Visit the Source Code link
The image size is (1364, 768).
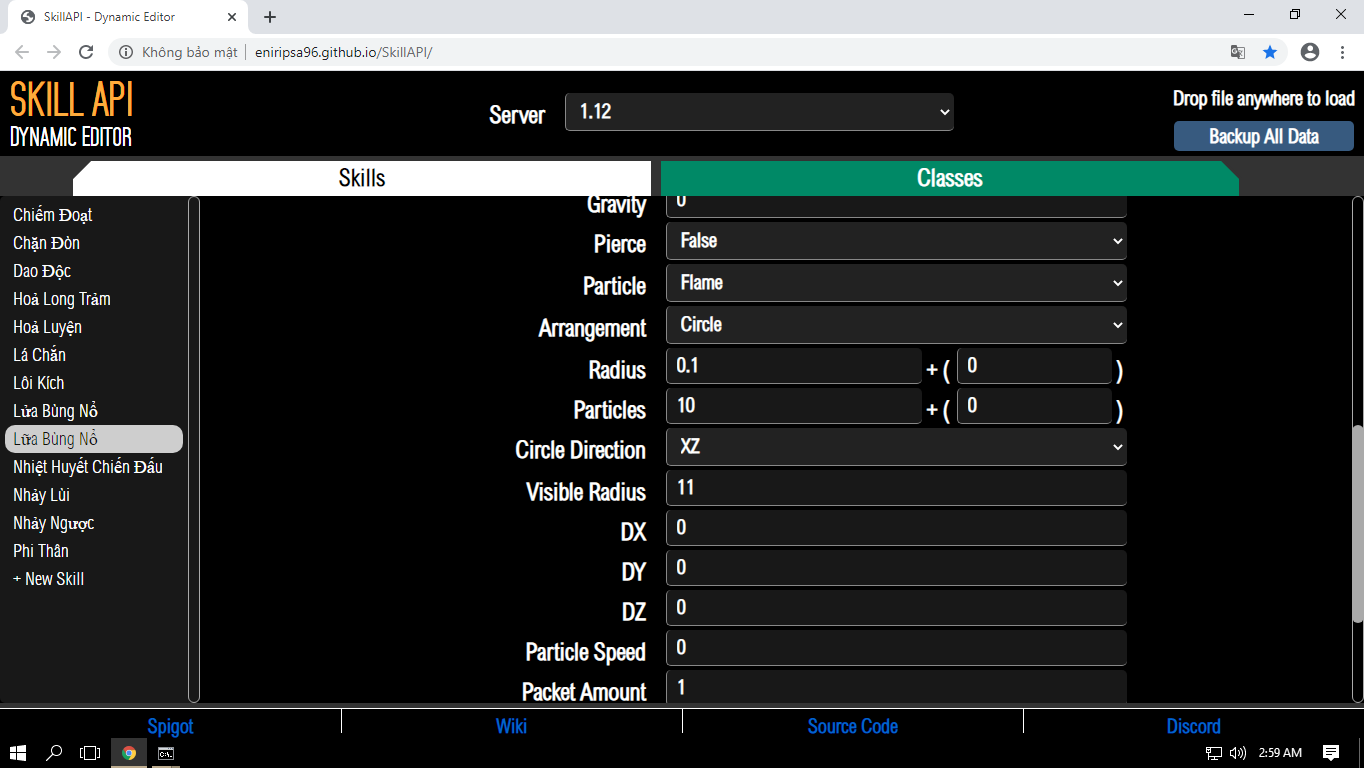[853, 726]
